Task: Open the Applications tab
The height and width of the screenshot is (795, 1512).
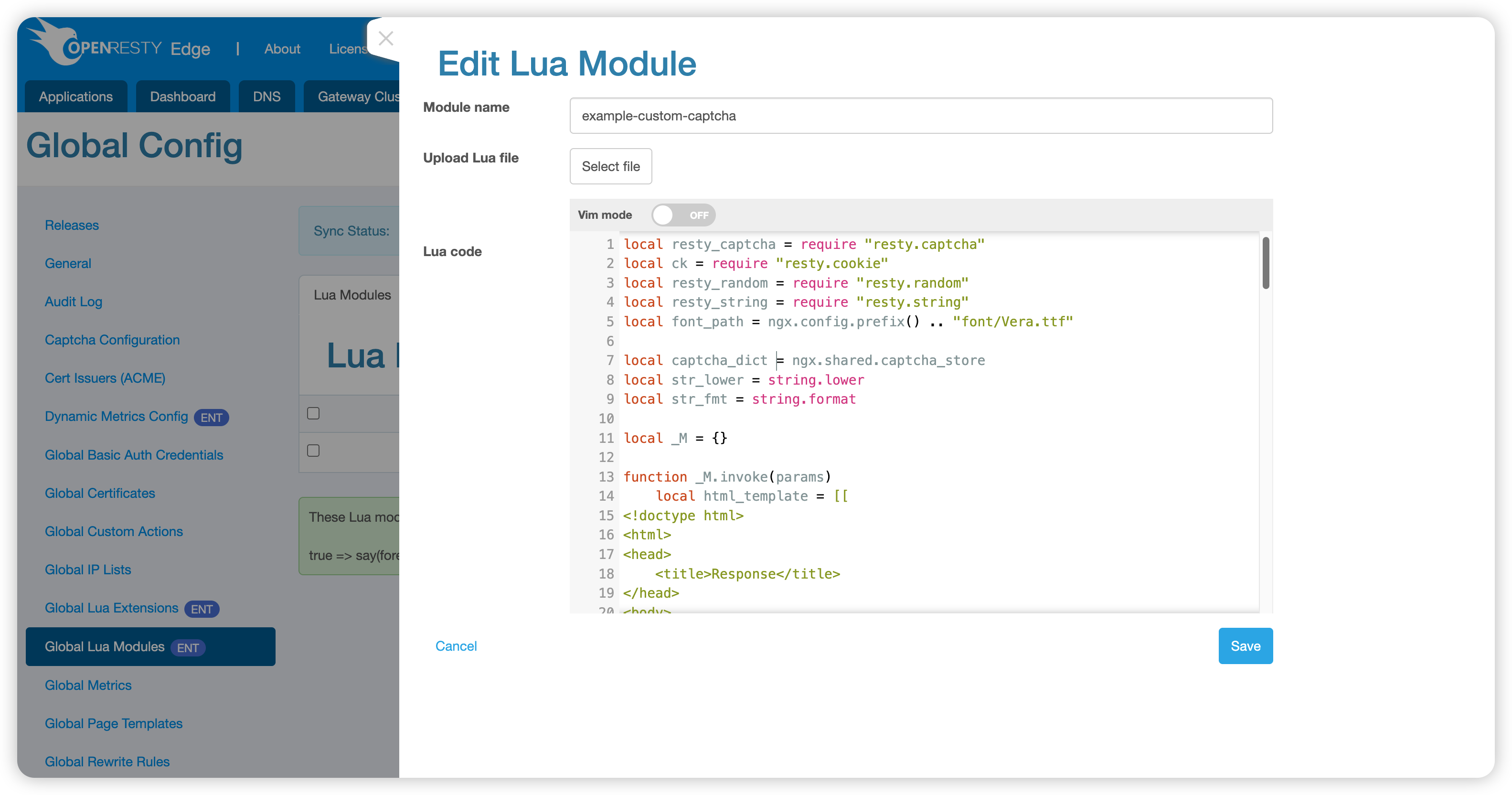Action: tap(76, 97)
